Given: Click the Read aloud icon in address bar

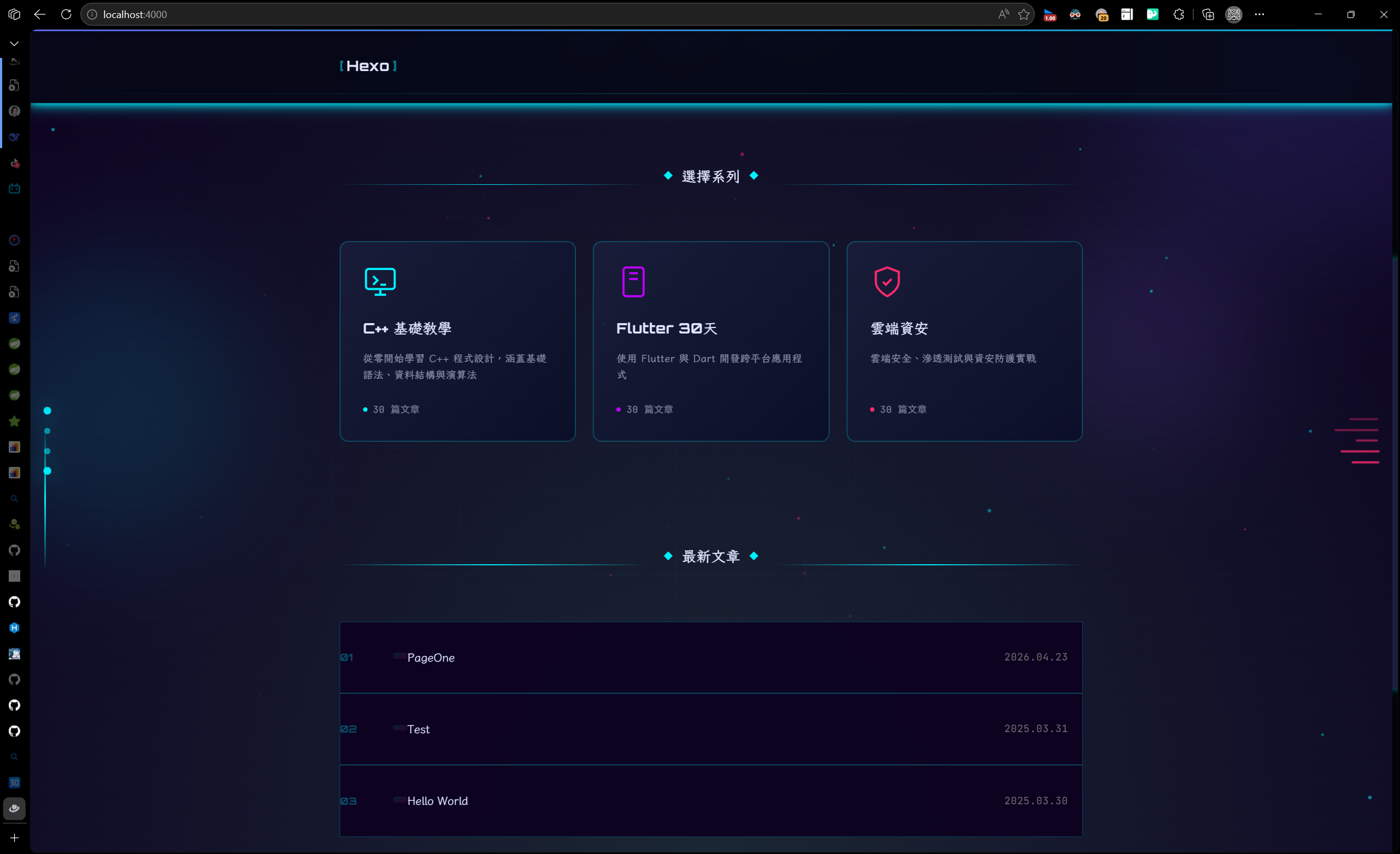Looking at the screenshot, I should pos(1003,14).
